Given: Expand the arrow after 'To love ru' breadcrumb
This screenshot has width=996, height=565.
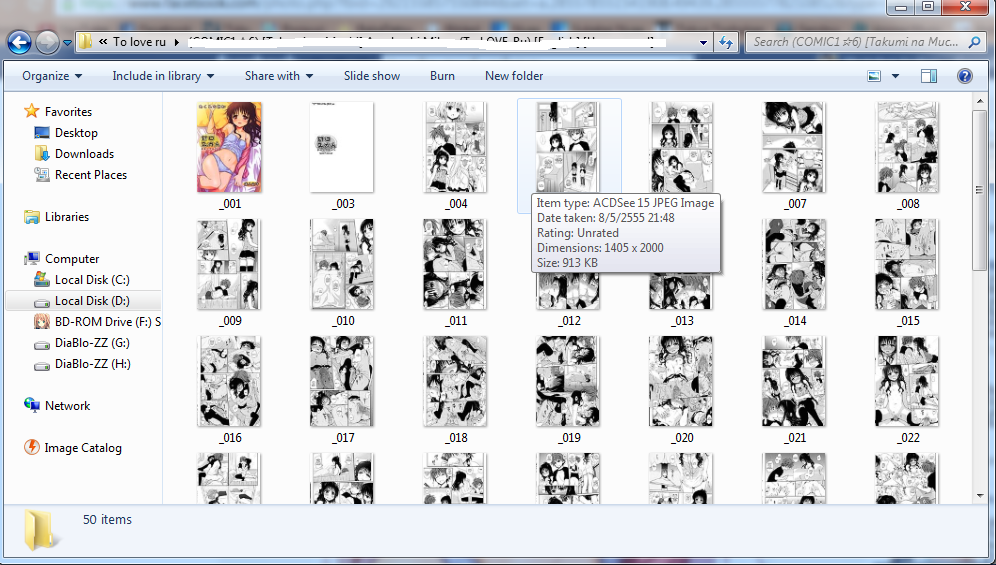Looking at the screenshot, I should tap(176, 43).
